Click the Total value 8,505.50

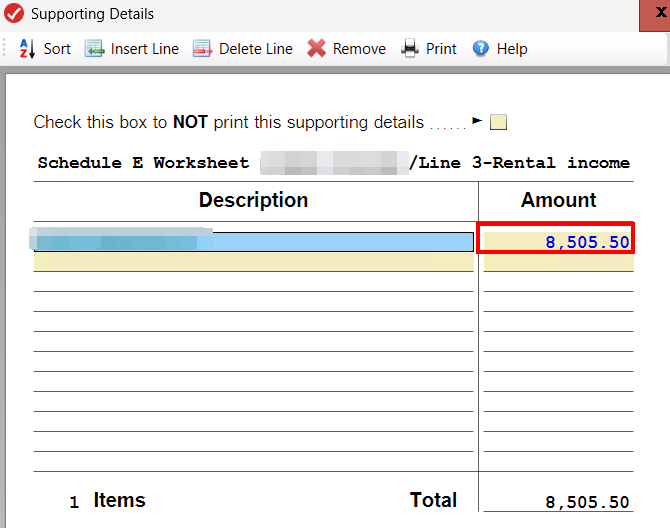click(x=587, y=503)
